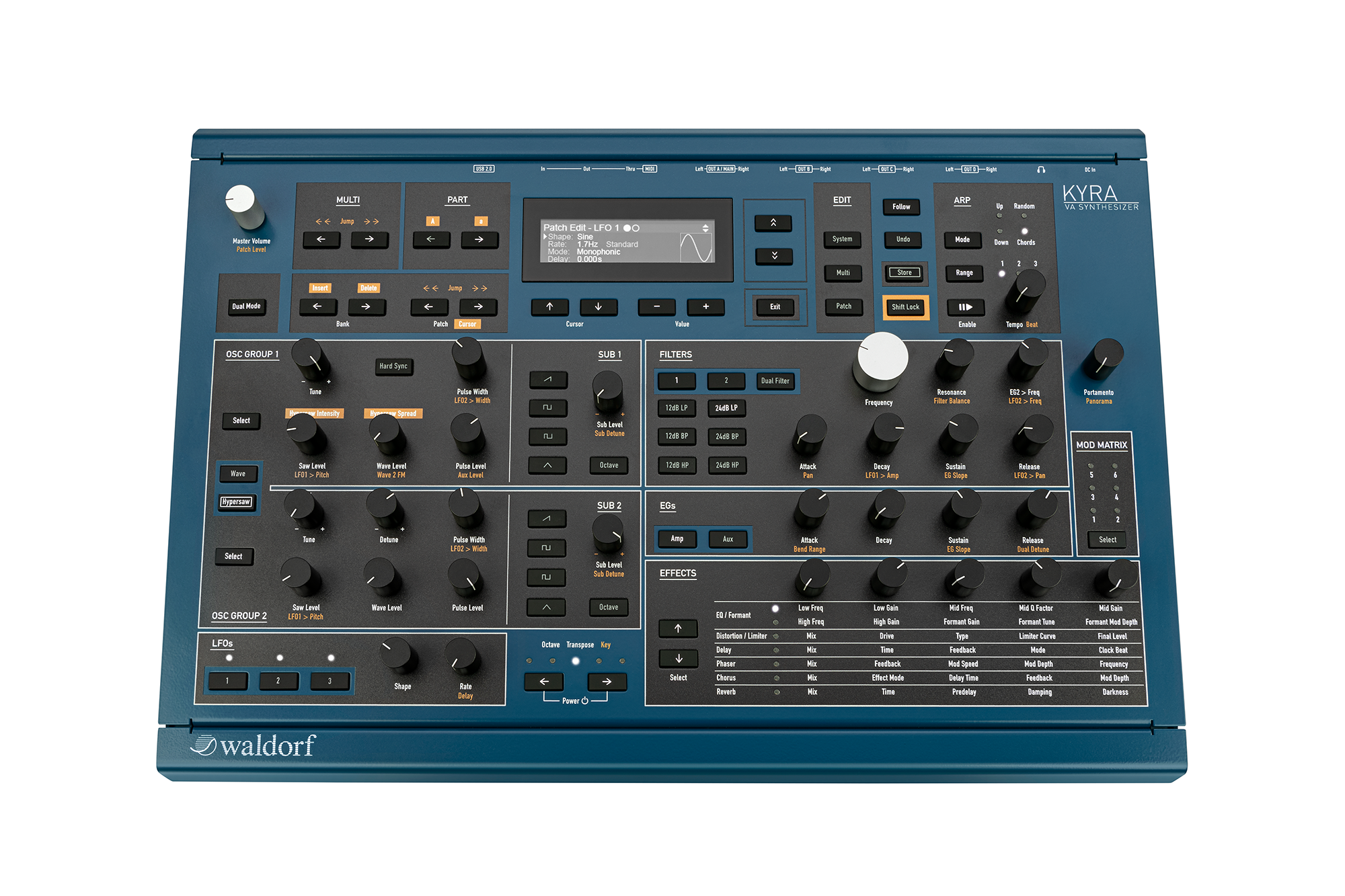Click the Undo button
The height and width of the screenshot is (896, 1345).
coord(903,239)
